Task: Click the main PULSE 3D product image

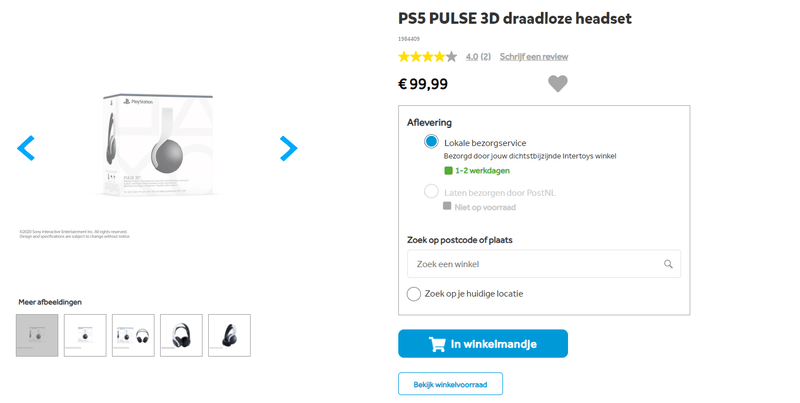Action: point(156,147)
